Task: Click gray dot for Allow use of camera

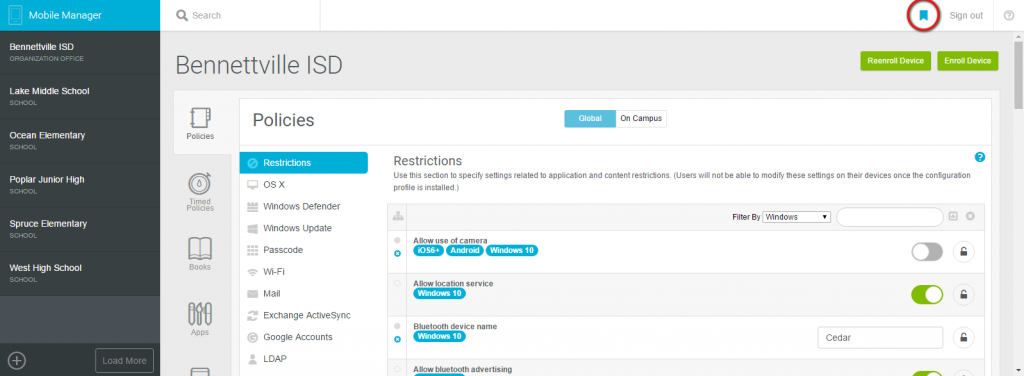Action: tap(398, 240)
